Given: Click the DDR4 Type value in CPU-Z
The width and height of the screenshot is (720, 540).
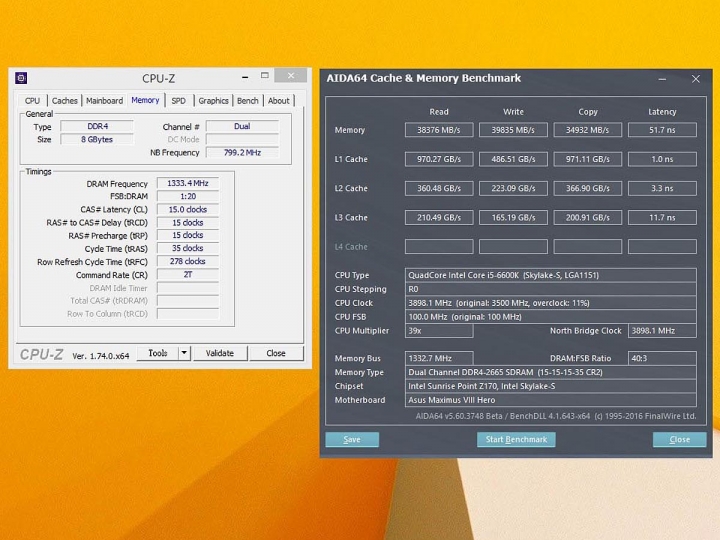Looking at the screenshot, I should tap(97, 126).
